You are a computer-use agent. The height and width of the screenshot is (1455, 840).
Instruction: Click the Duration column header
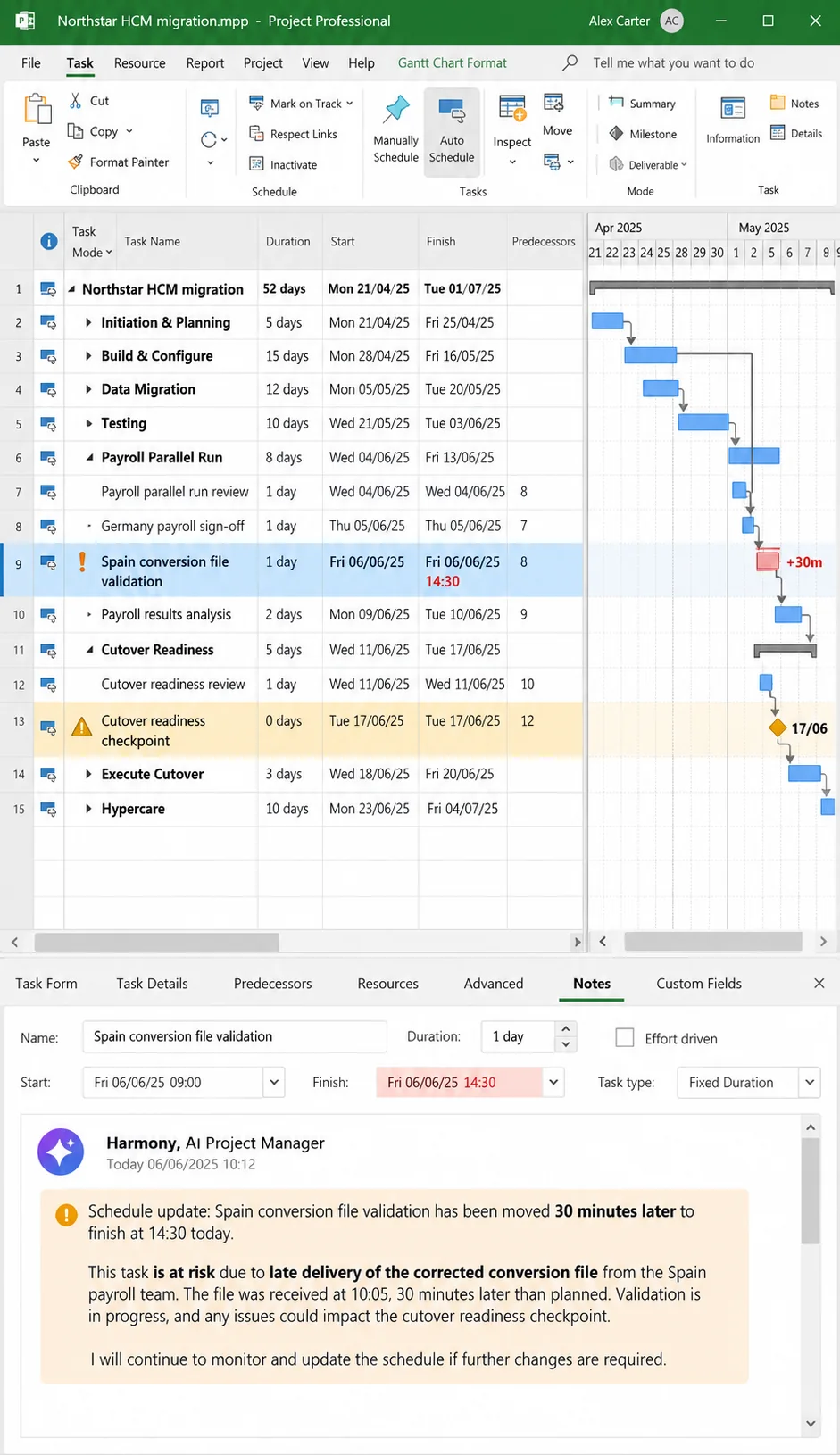click(x=288, y=241)
